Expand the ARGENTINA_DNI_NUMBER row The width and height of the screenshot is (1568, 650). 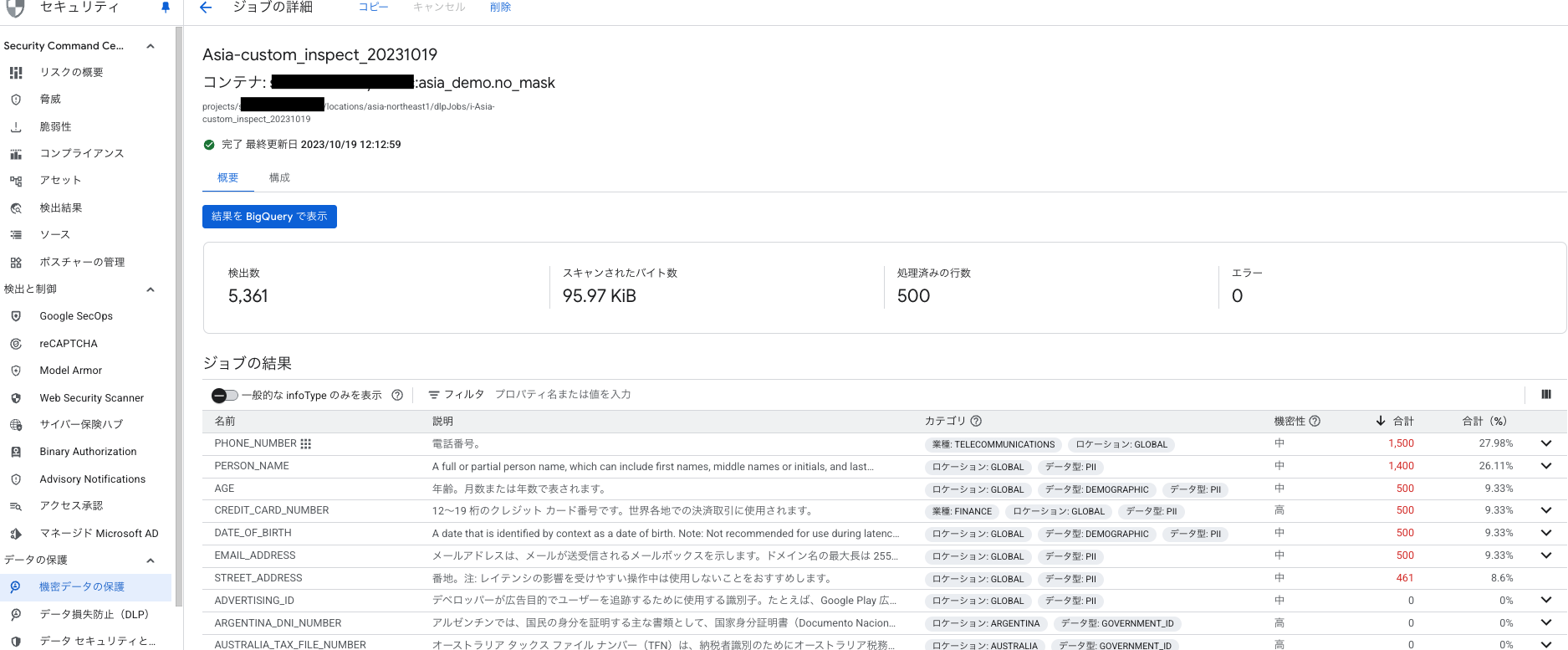1546,622
